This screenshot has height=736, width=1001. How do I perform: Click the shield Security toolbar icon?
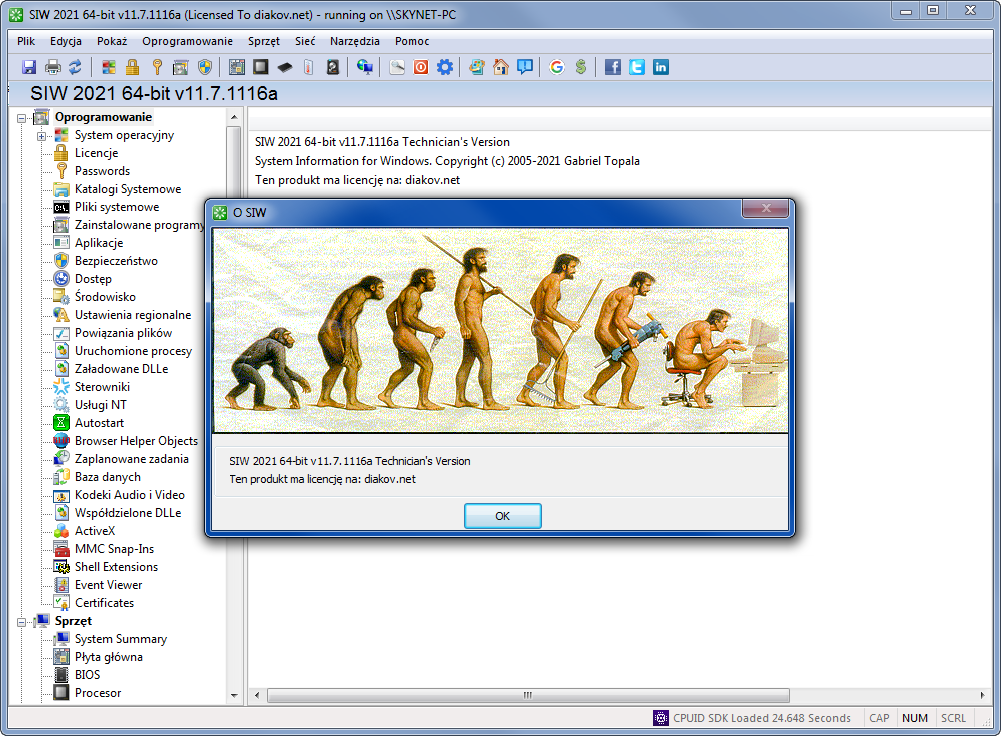tap(205, 67)
